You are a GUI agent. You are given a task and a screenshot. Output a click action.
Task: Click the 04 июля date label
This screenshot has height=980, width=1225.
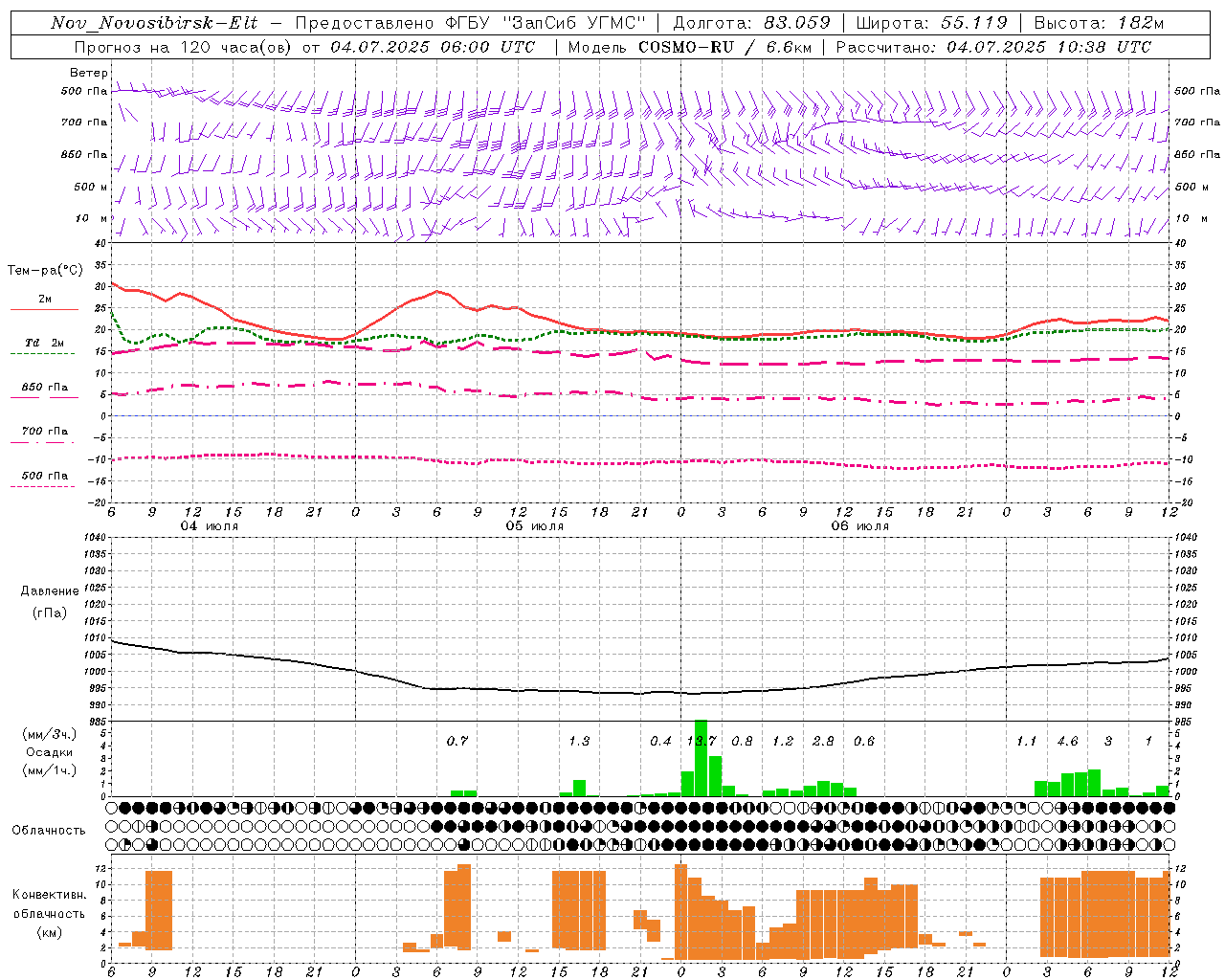[x=210, y=526]
